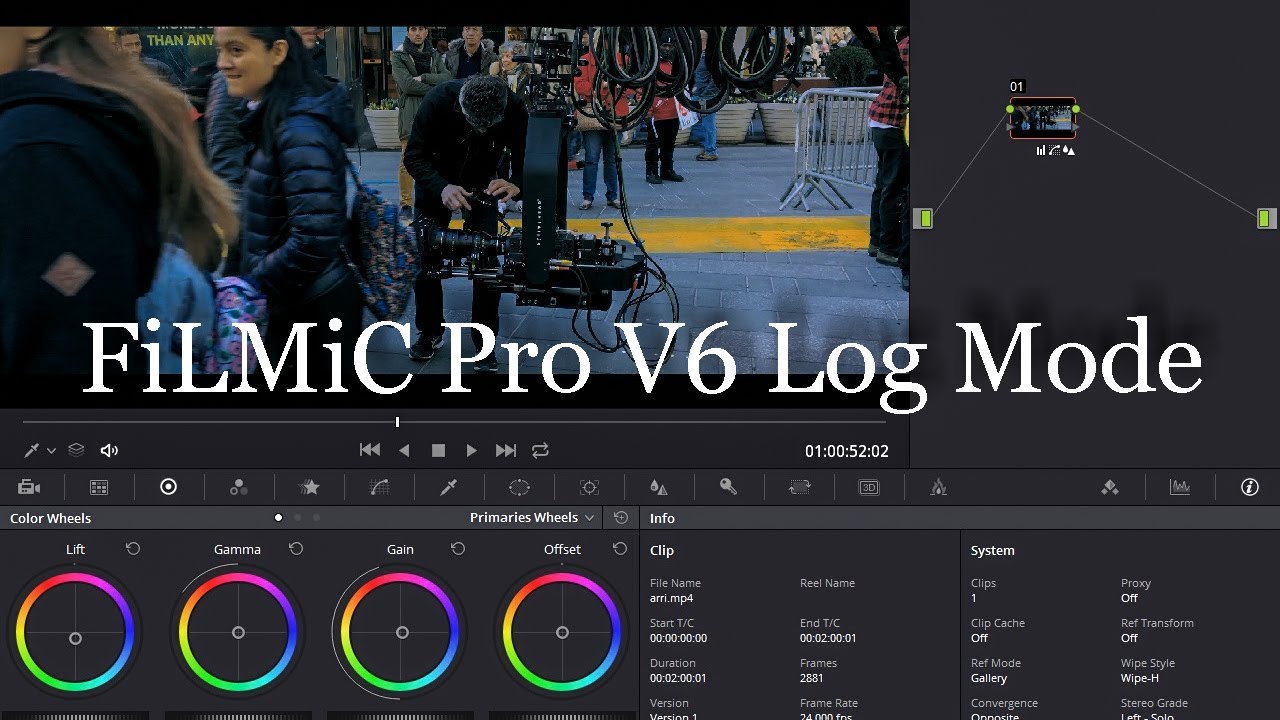The height and width of the screenshot is (720, 1280).
Task: Expand the viewer picker tool options chevron
Action: coord(51,451)
